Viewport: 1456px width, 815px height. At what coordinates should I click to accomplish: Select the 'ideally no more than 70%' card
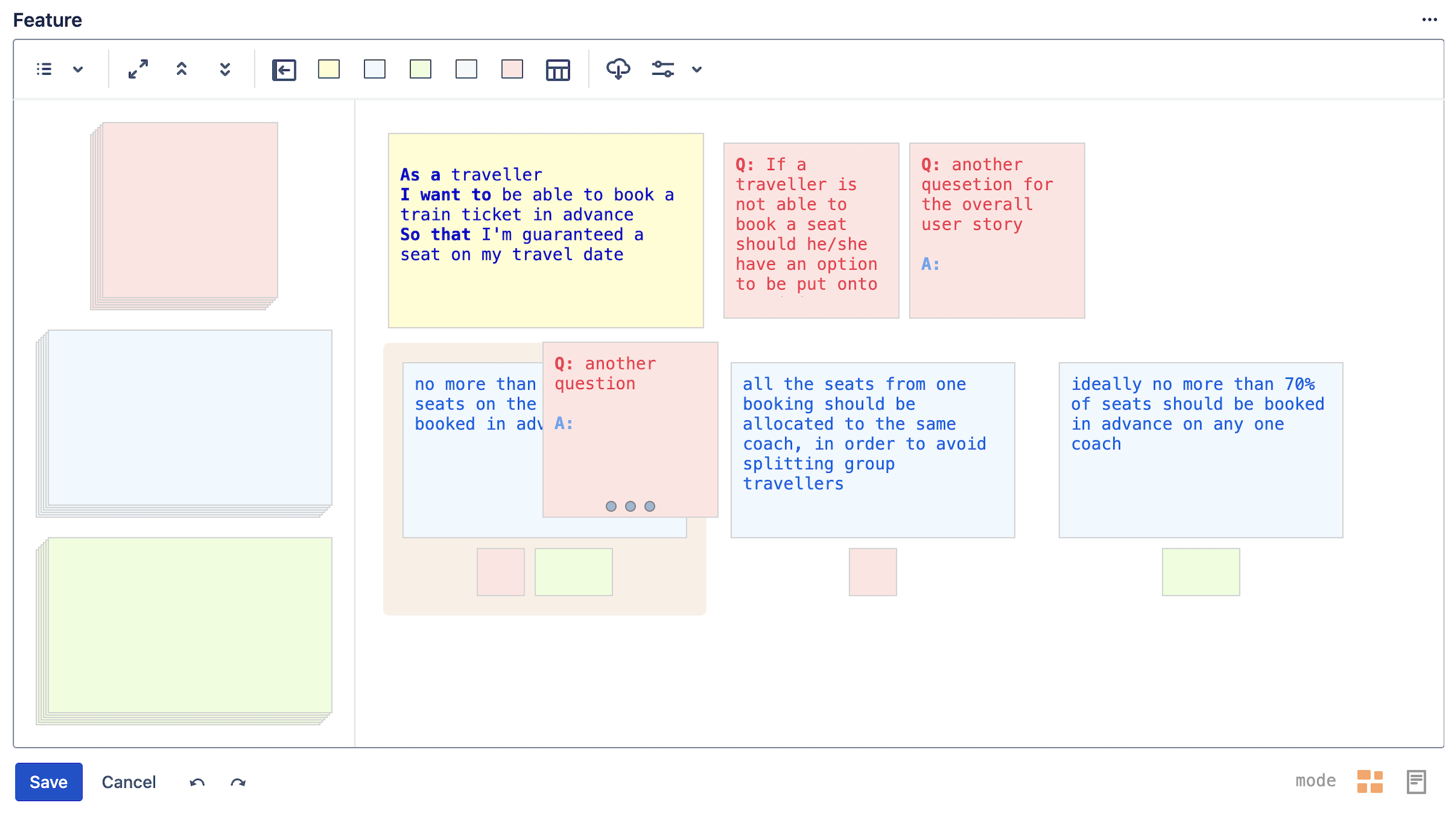1201,450
